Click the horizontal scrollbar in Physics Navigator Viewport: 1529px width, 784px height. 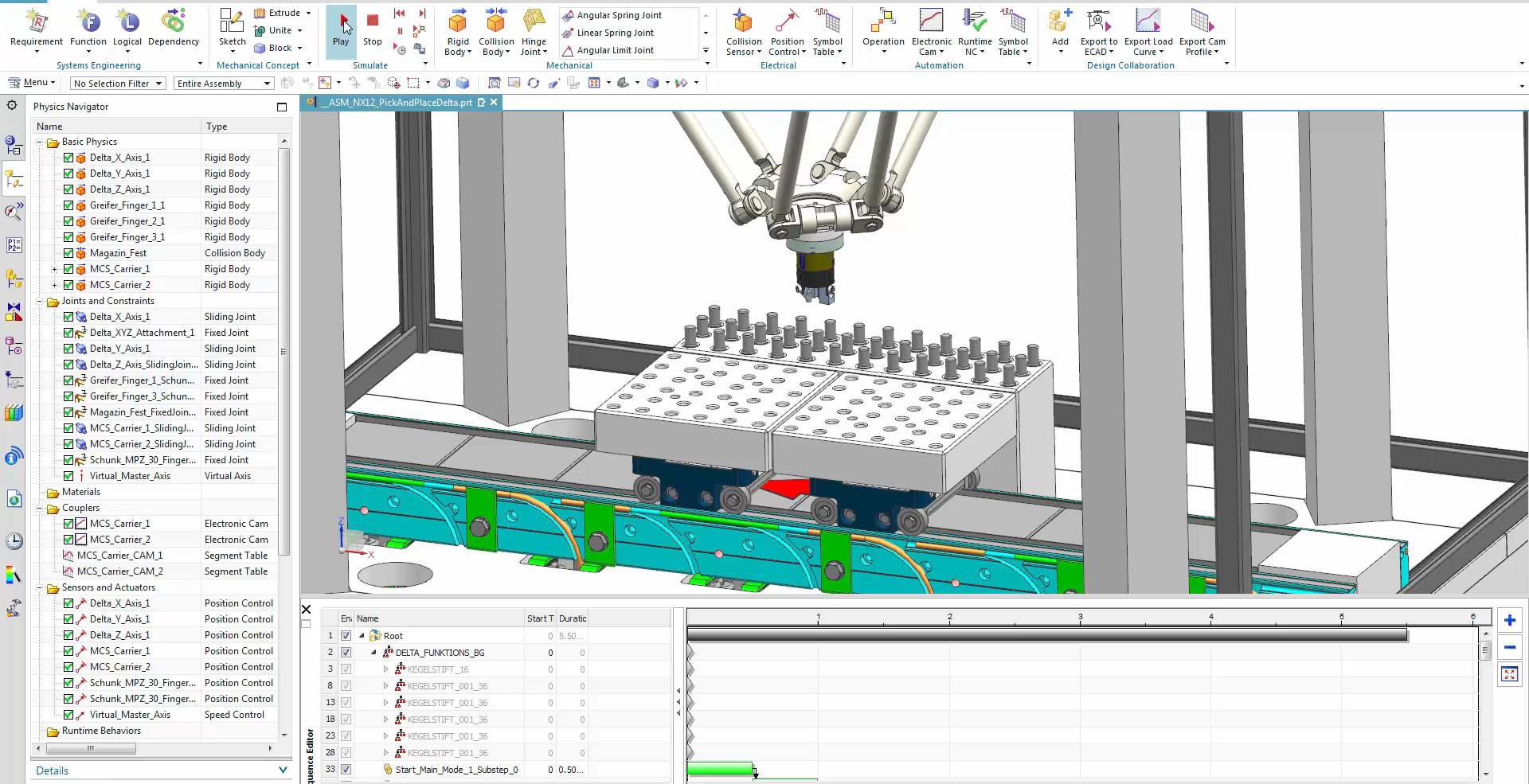coord(92,748)
